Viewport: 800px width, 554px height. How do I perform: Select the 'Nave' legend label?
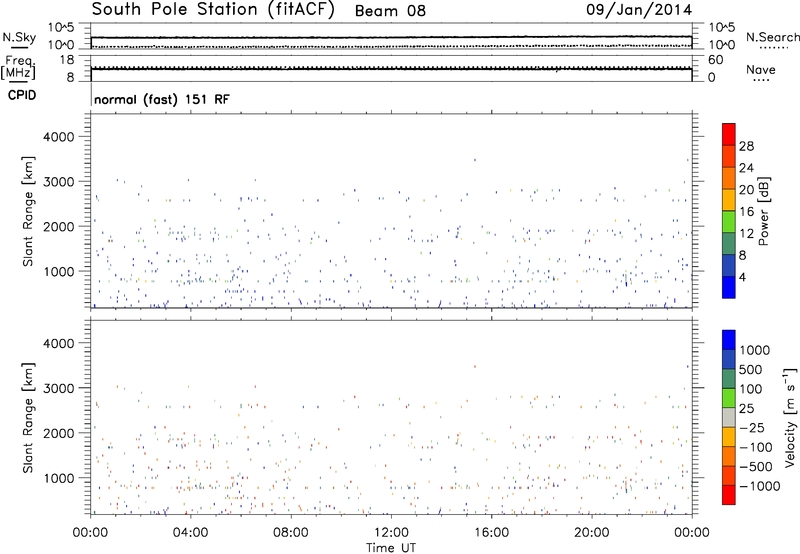761,69
